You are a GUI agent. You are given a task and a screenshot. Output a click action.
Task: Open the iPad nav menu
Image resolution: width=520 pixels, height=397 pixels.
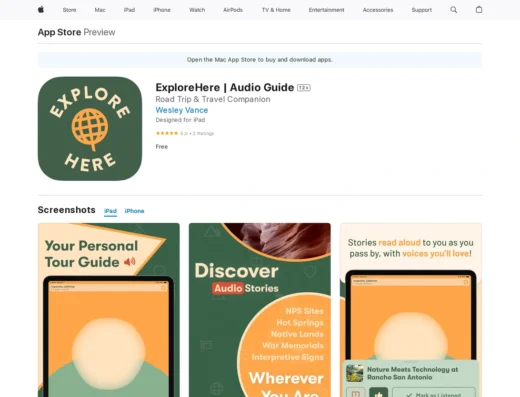pos(129,10)
